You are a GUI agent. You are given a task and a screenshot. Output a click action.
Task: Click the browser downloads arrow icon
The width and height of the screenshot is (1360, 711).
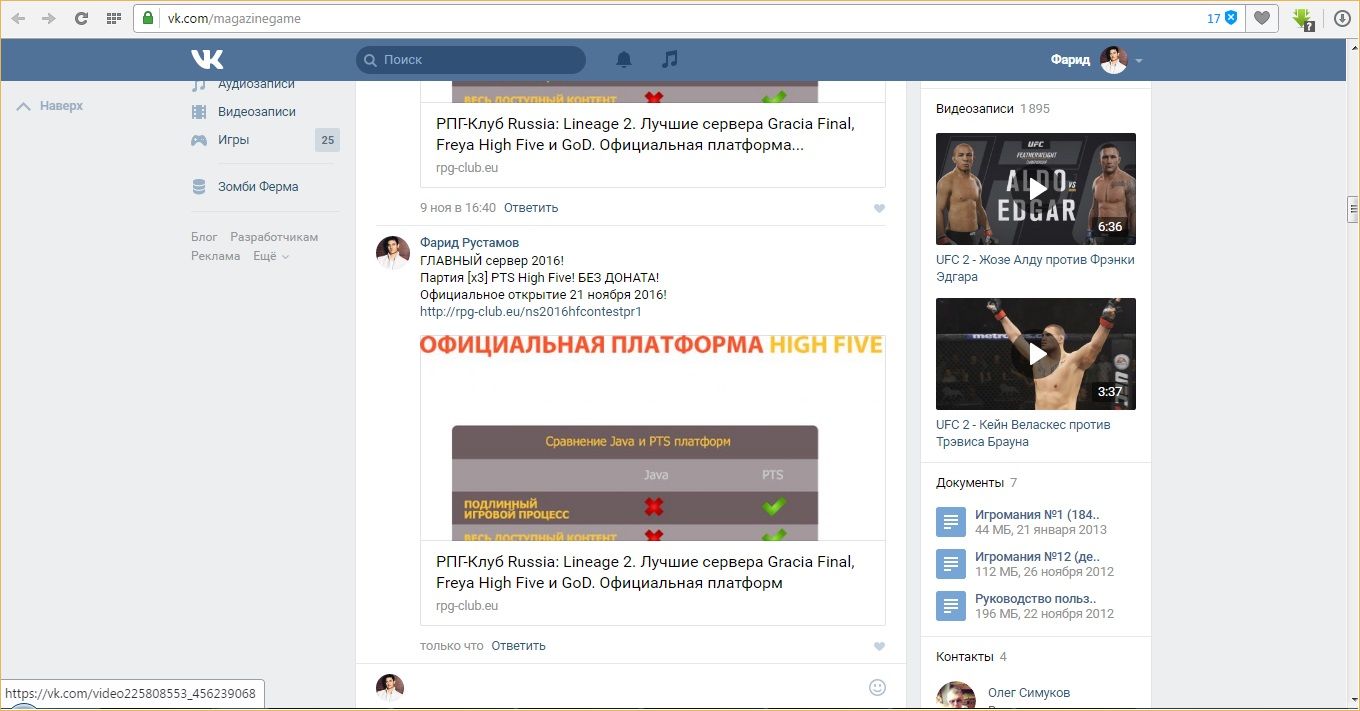(1342, 18)
